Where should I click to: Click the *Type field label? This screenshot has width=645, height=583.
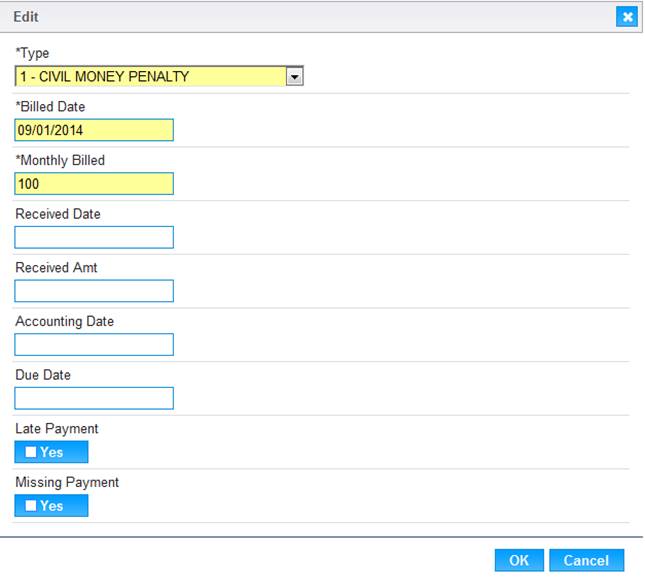point(32,53)
